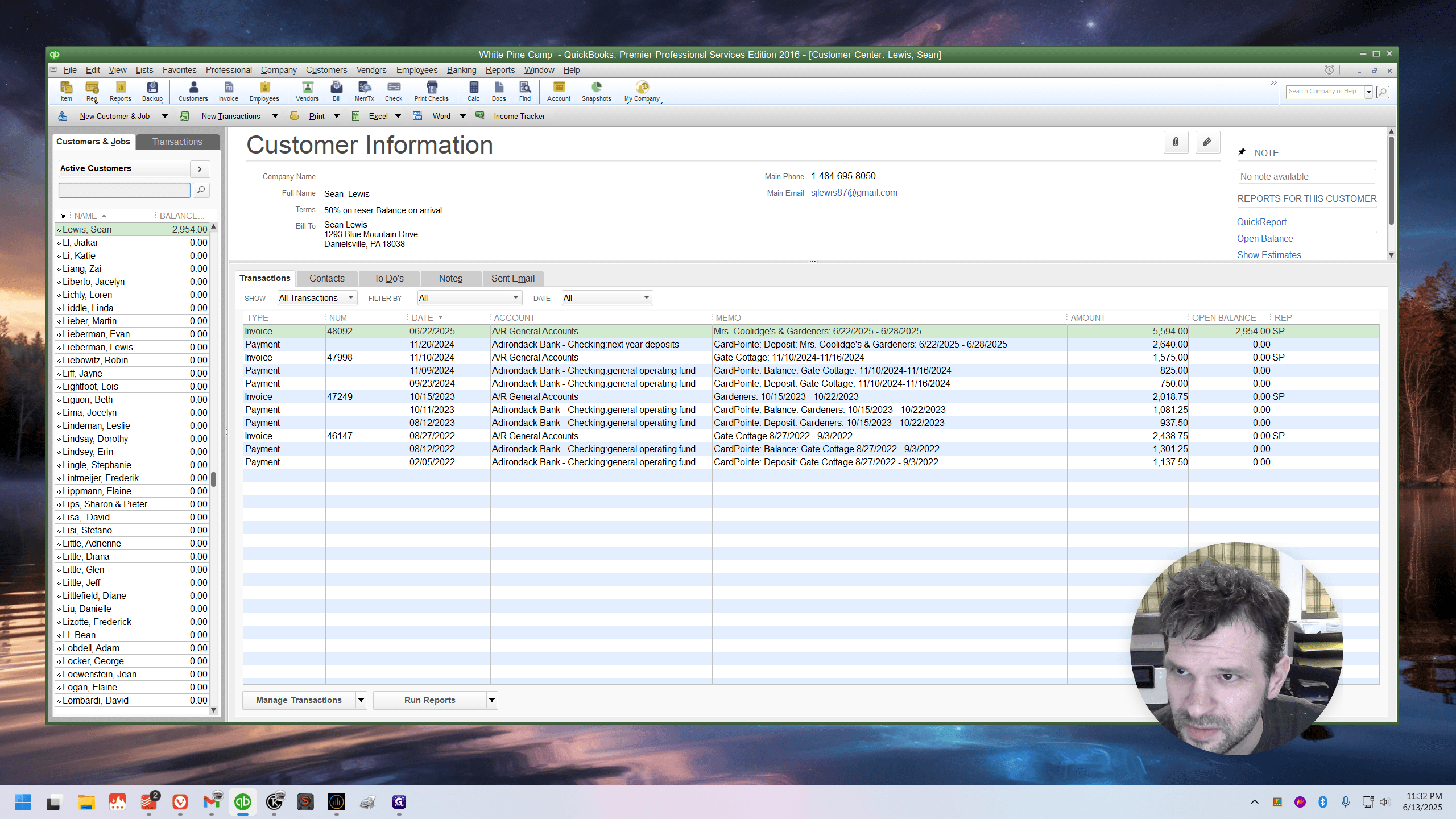Open the Vendors toolbar icon

tap(308, 91)
